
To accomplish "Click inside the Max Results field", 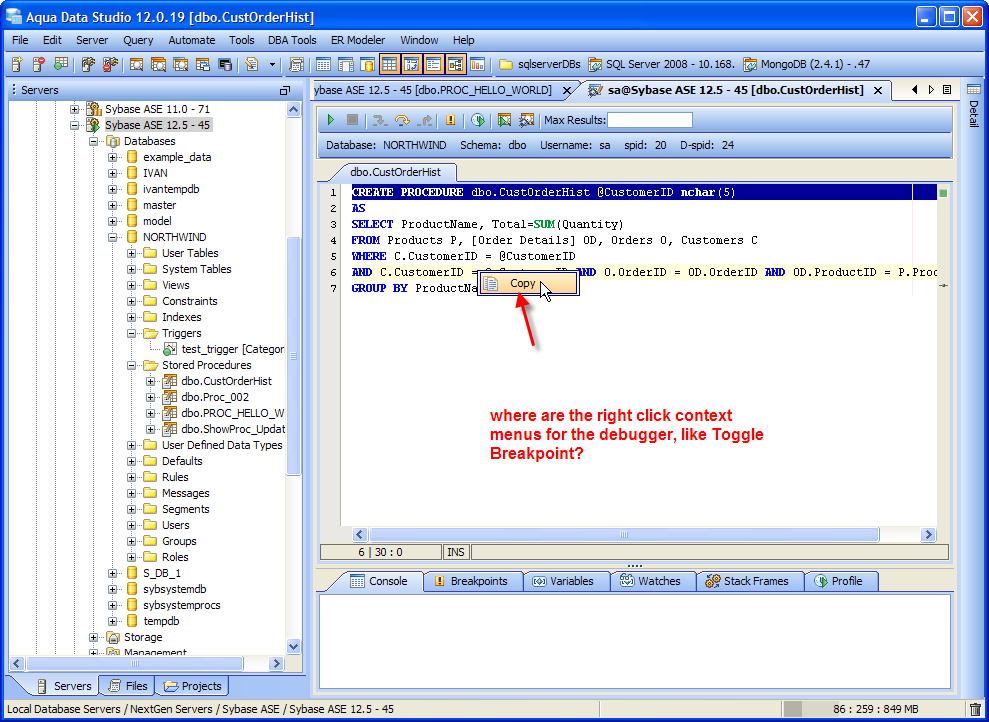I will (650, 120).
